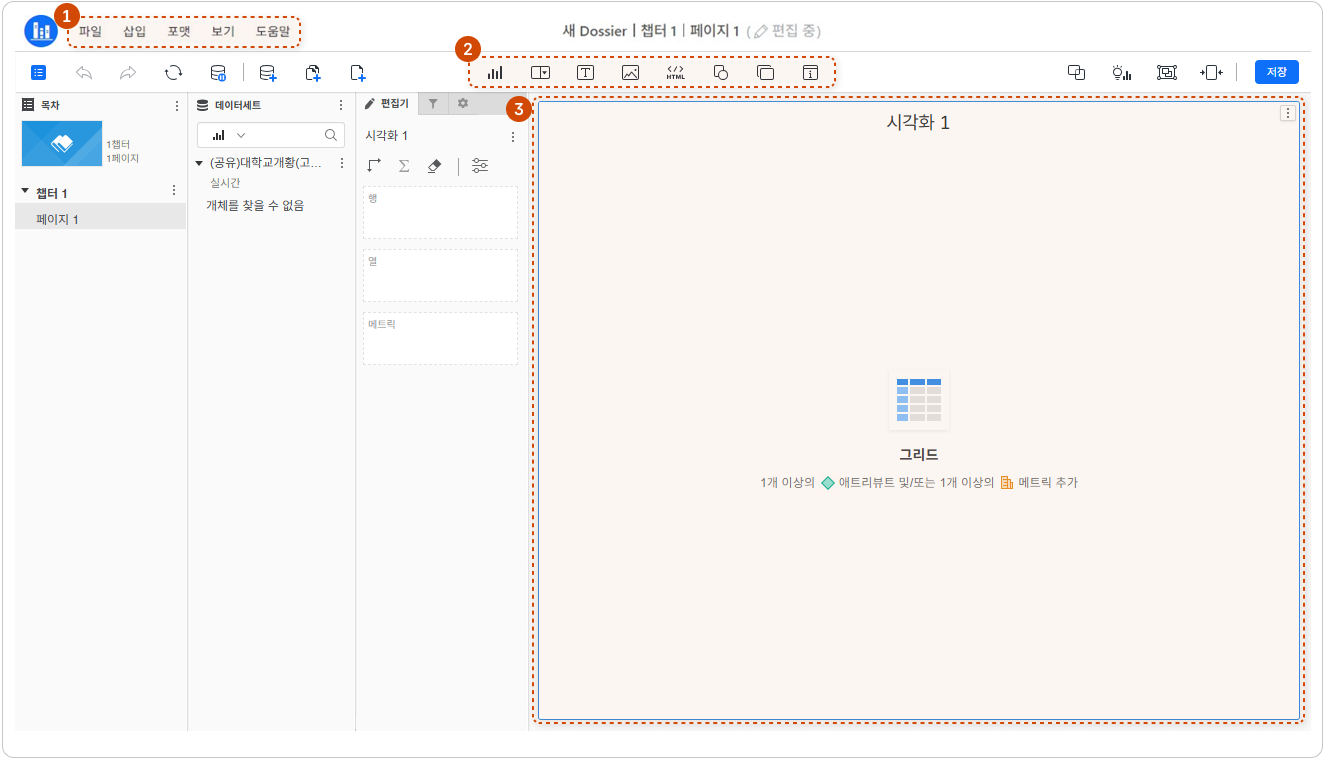Click the redo arrow icon
The height and width of the screenshot is (760, 1325).
click(128, 72)
